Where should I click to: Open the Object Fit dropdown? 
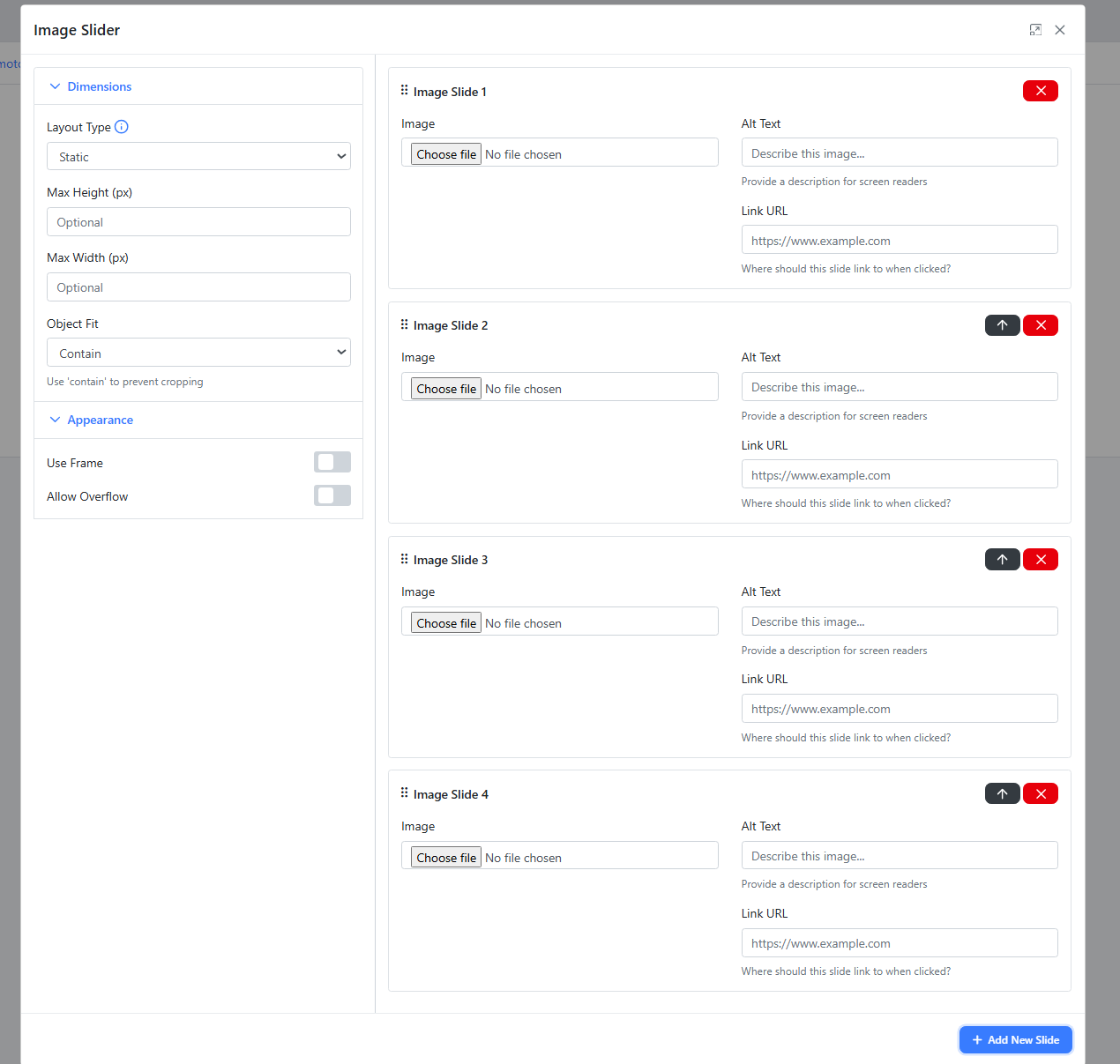198,353
